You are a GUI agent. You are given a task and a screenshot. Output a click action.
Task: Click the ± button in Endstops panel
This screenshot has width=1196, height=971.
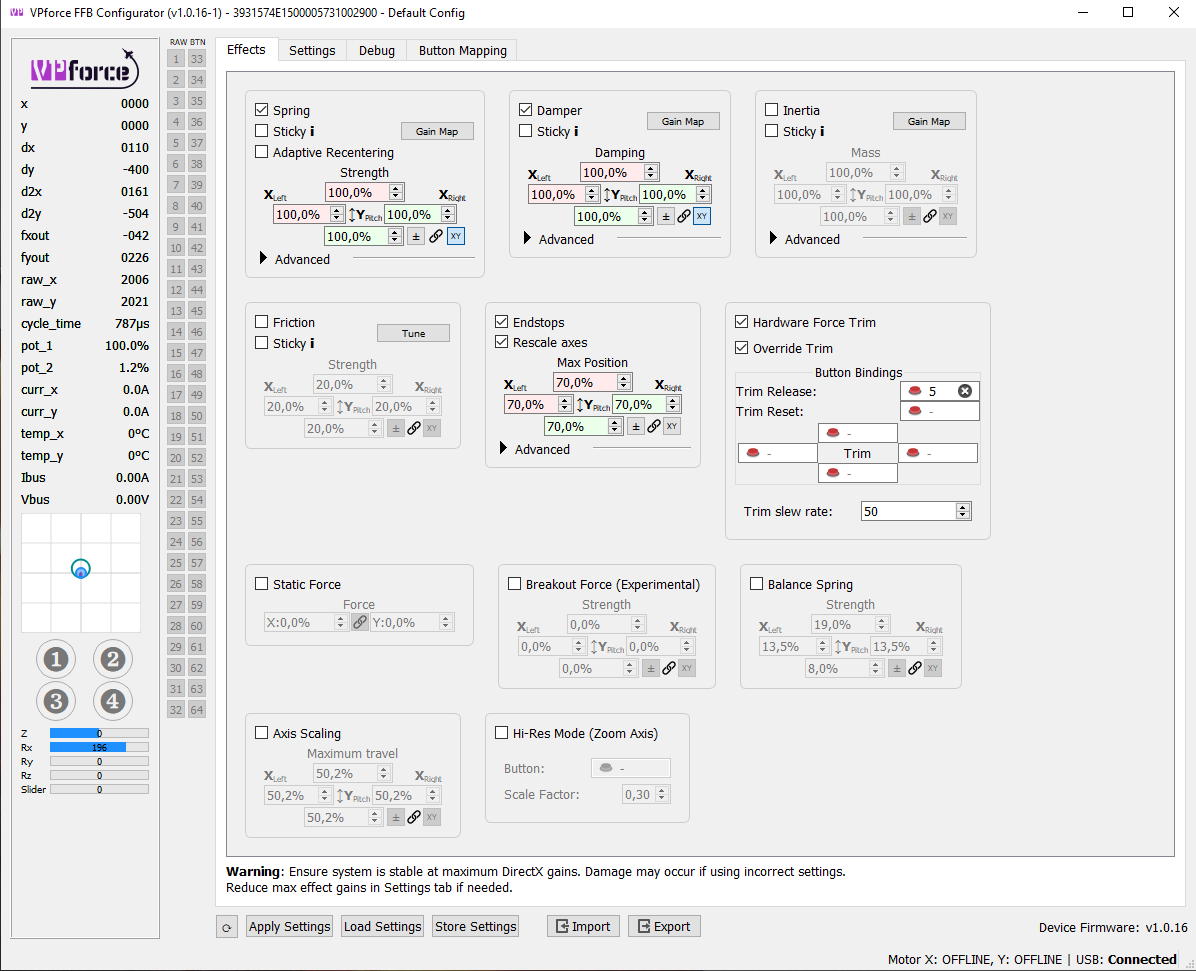[635, 426]
